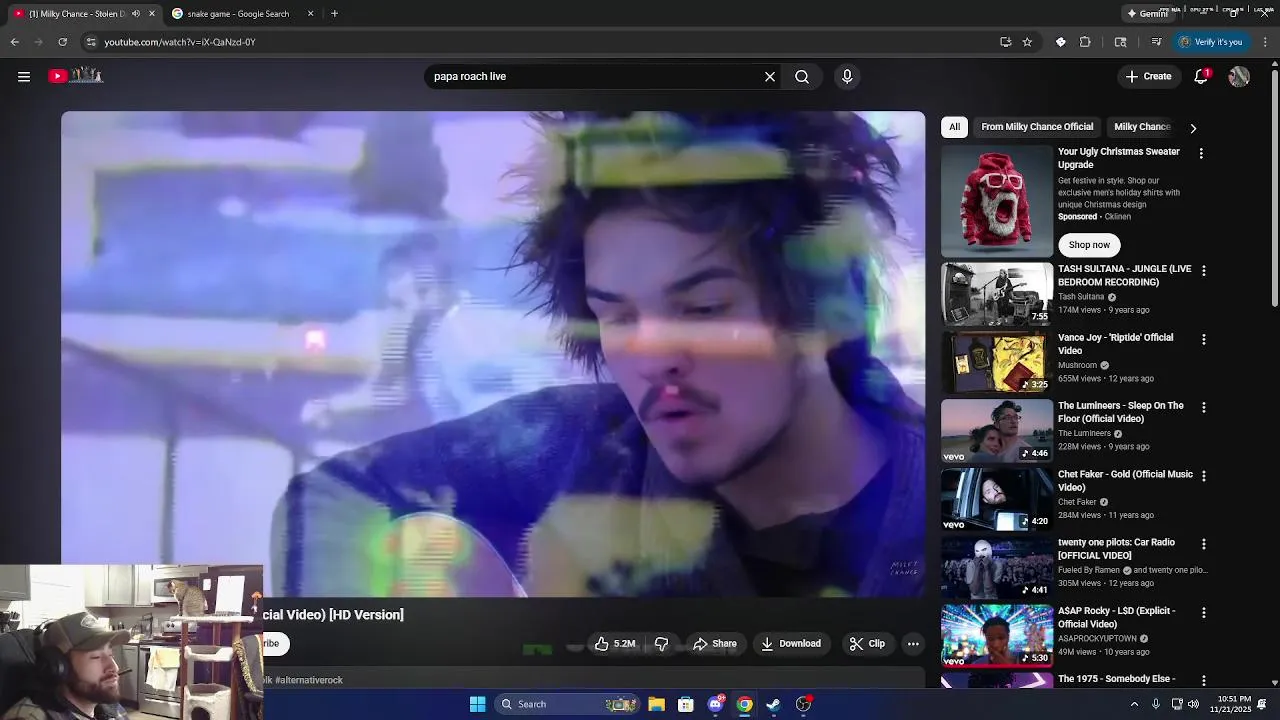The image size is (1280, 720).
Task: Dislike the video with thumbs down
Action: [x=661, y=644]
